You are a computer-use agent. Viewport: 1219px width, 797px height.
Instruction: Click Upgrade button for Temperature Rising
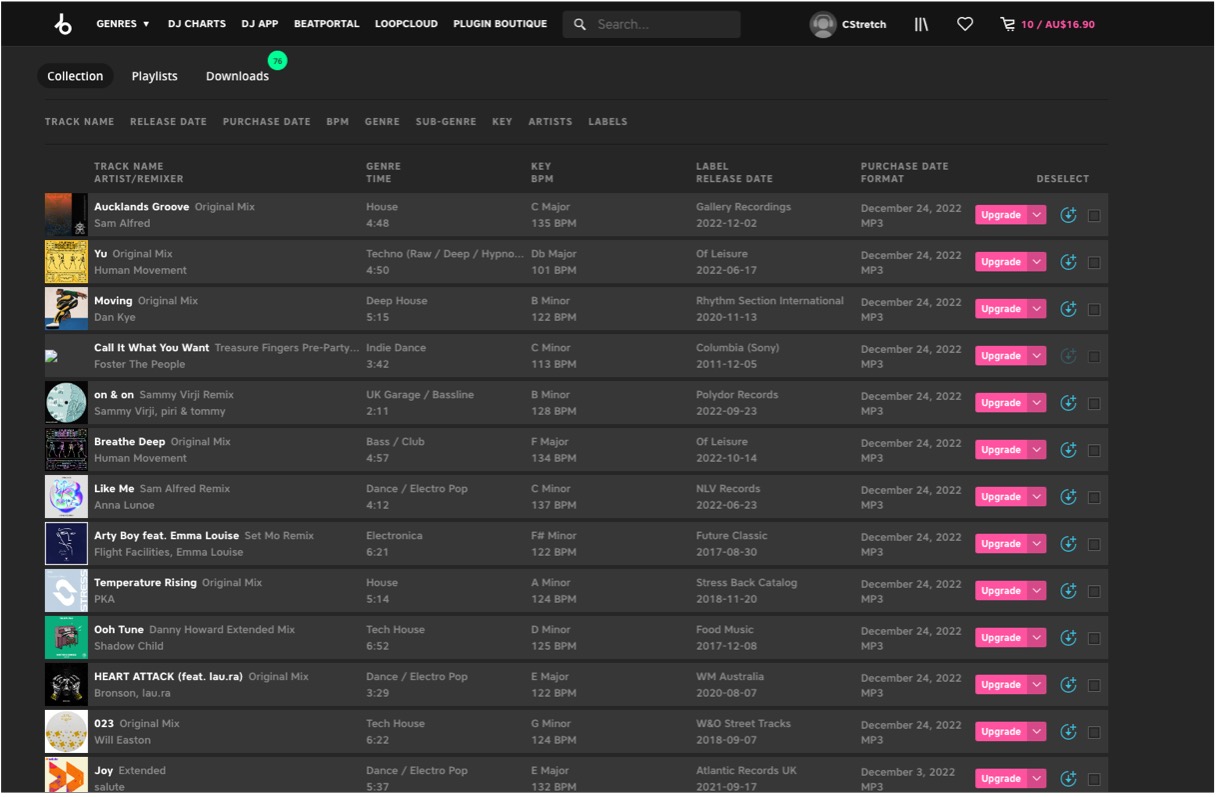pyautogui.click(x=1001, y=591)
